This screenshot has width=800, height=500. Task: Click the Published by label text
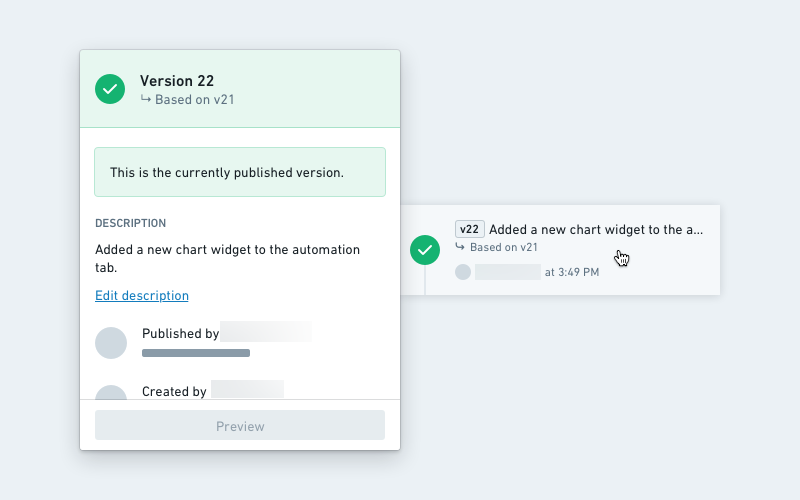pyautogui.click(x=180, y=334)
